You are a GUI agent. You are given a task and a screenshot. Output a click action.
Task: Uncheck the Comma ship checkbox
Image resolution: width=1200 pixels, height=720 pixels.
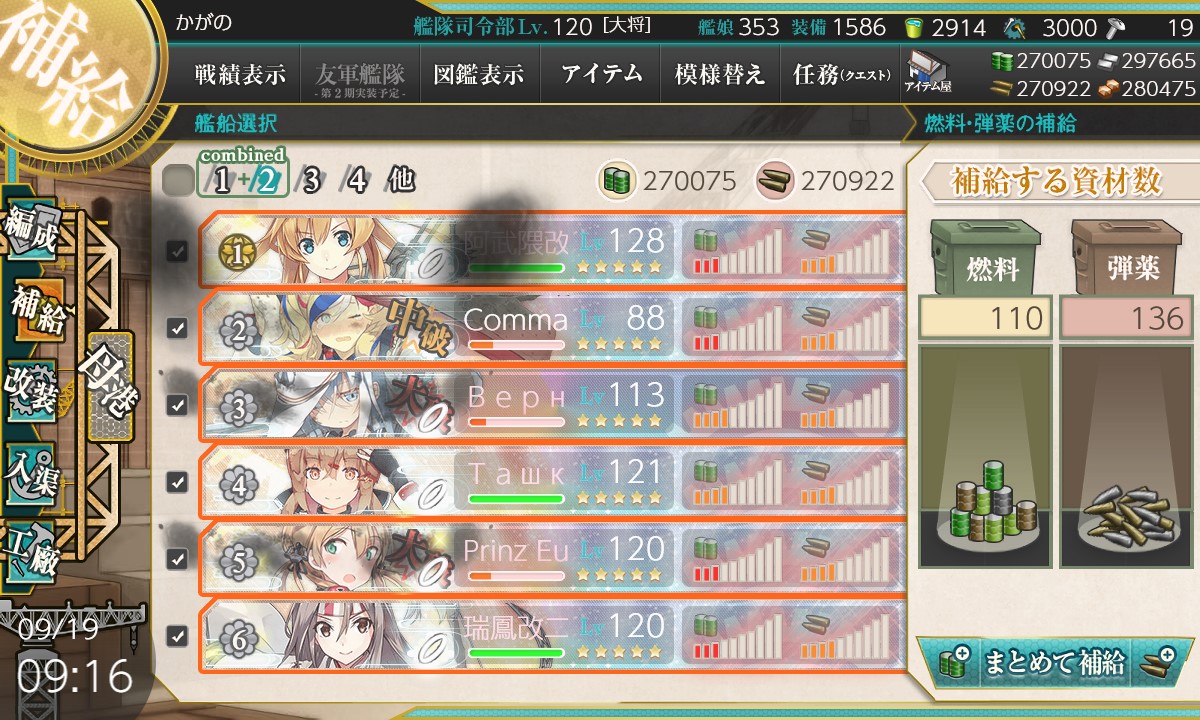(x=177, y=328)
